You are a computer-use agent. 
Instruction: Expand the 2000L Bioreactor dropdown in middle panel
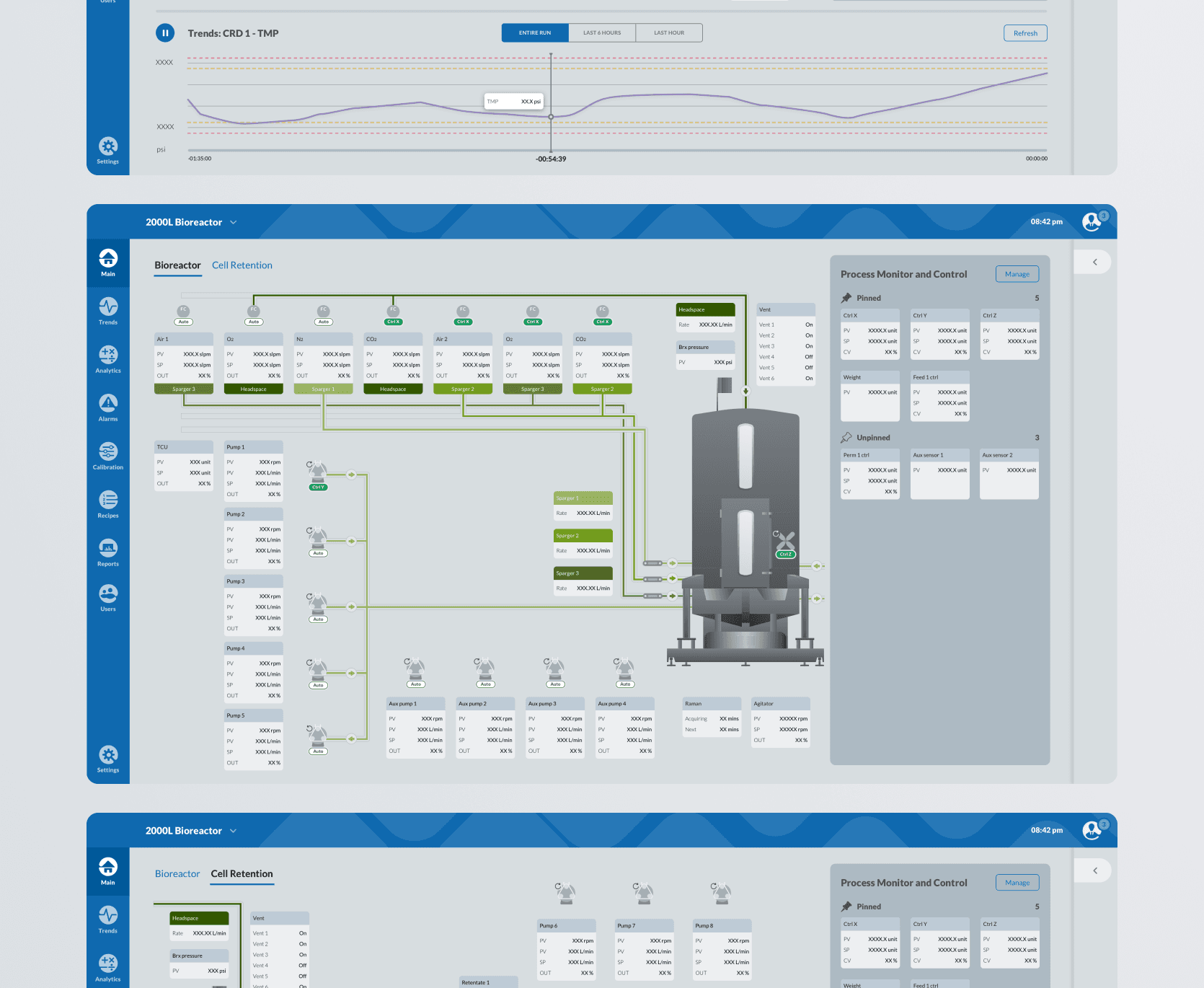[x=234, y=222]
